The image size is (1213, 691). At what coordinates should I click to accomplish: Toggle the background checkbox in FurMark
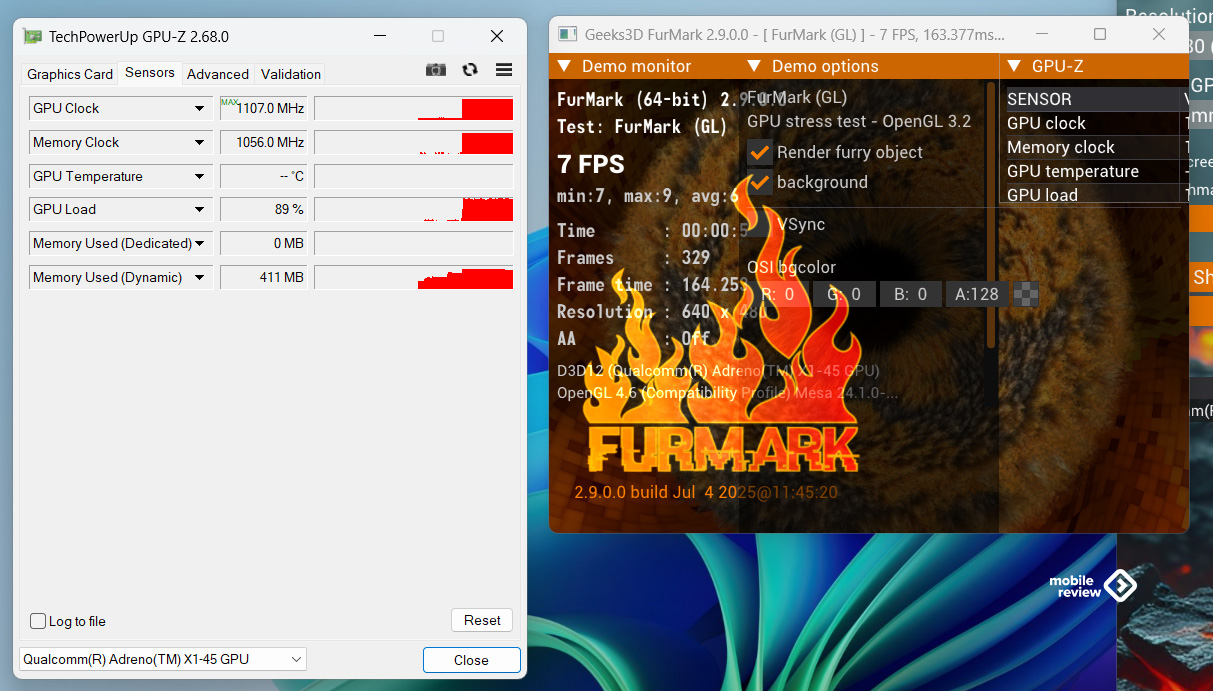coord(760,183)
